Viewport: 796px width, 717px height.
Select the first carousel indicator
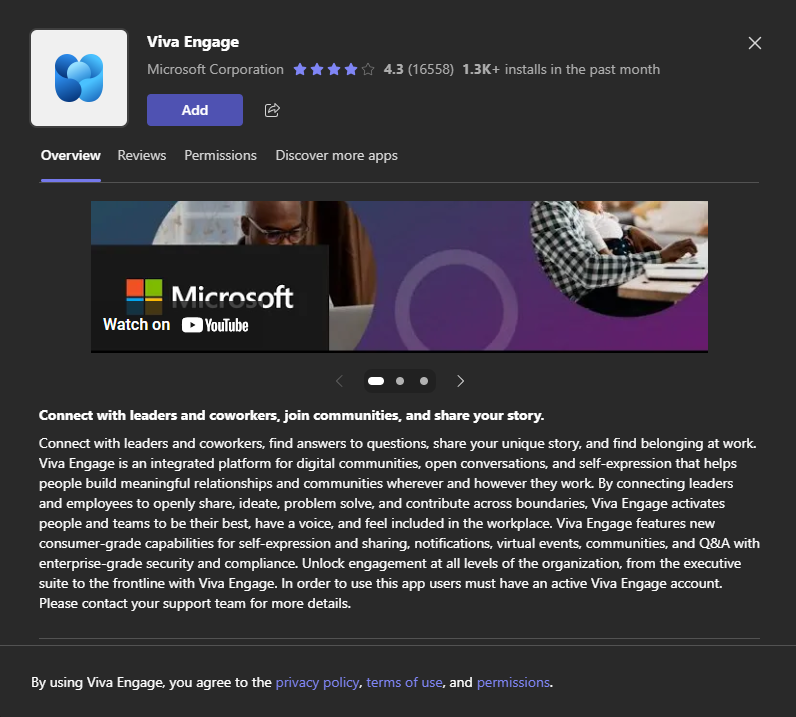click(x=376, y=381)
